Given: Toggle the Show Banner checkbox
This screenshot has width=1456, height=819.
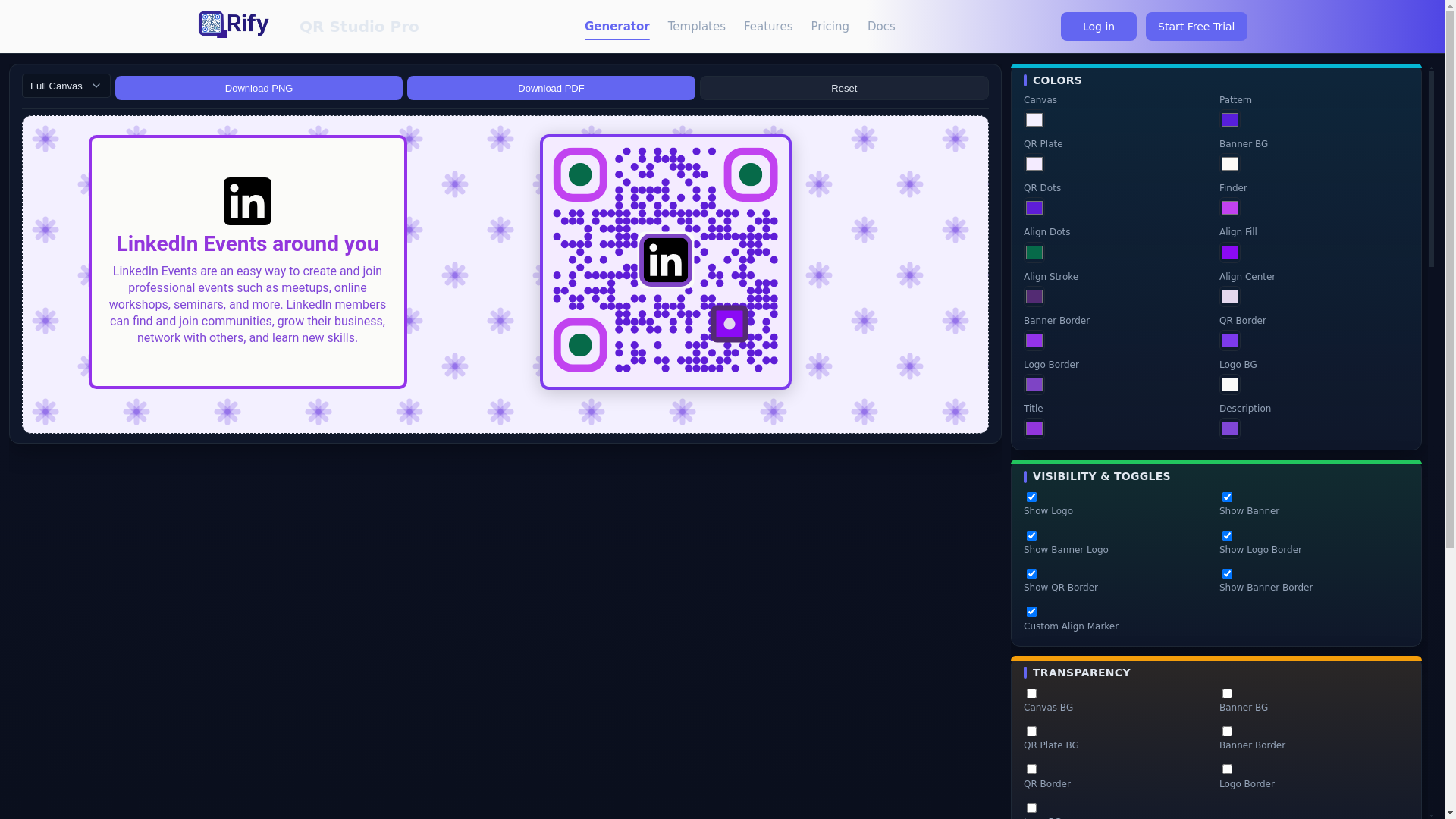Looking at the screenshot, I should pos(1227,497).
